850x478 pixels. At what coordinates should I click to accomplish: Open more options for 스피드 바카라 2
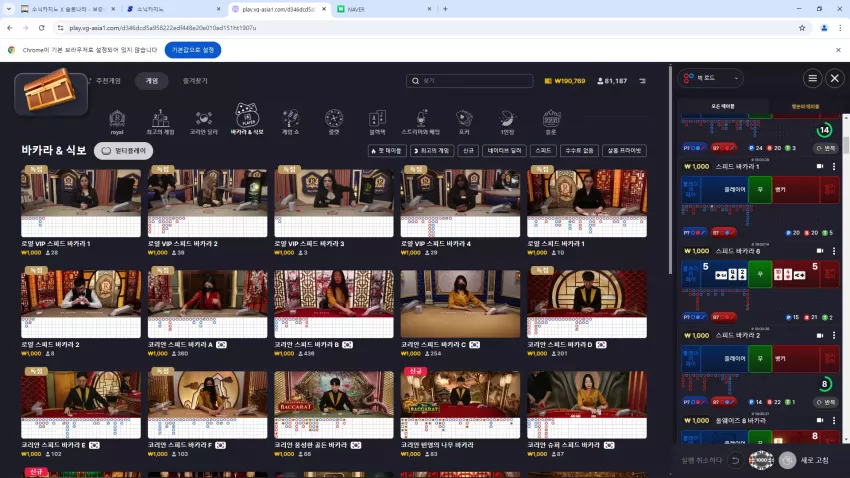pos(834,335)
